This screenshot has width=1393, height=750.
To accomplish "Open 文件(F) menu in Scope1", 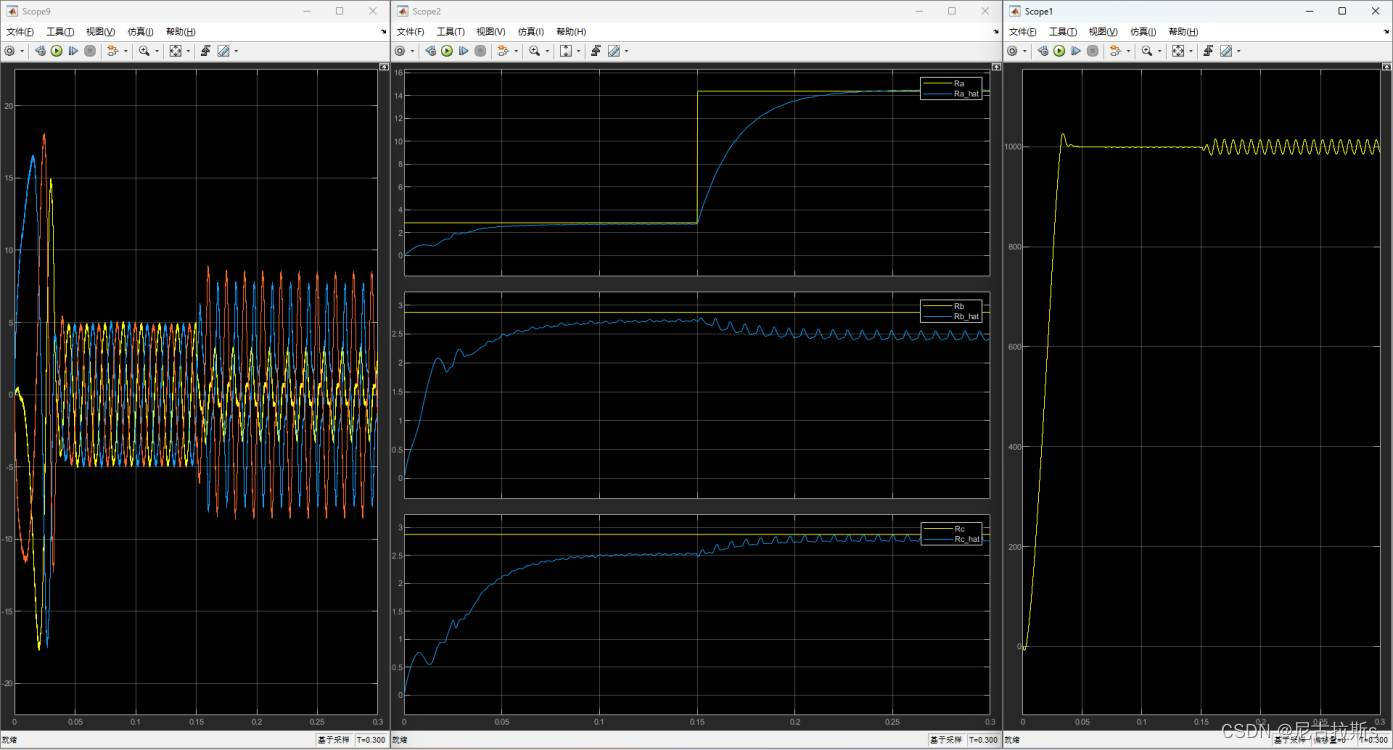I will pos(1023,32).
